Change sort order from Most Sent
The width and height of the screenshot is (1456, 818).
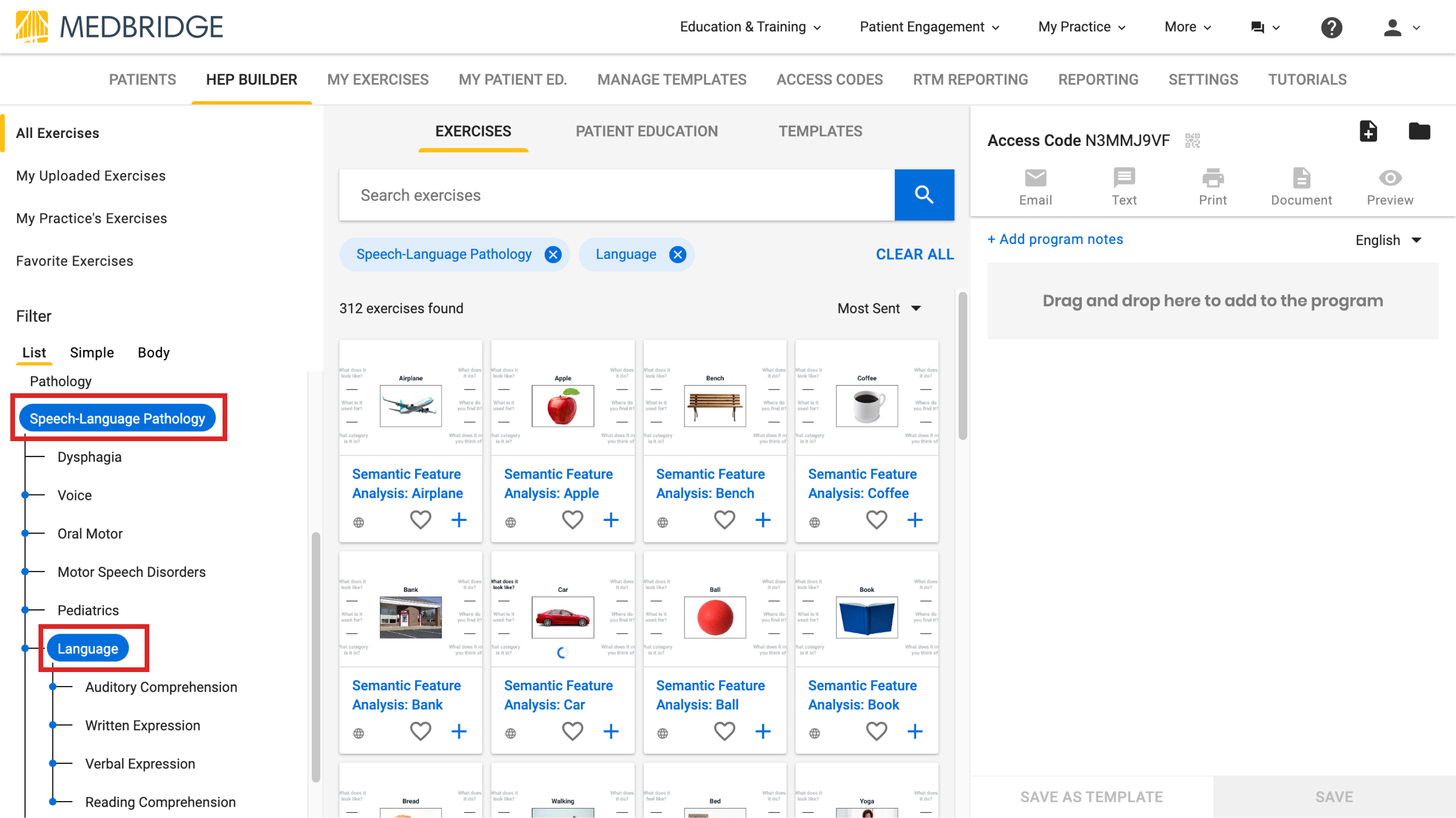[879, 308]
